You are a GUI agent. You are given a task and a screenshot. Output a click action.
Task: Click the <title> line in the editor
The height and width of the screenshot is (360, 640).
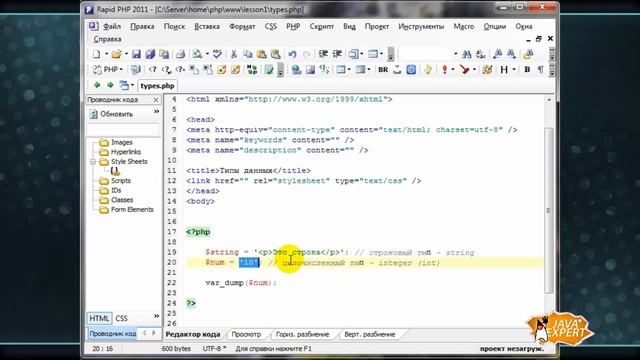click(x=248, y=171)
